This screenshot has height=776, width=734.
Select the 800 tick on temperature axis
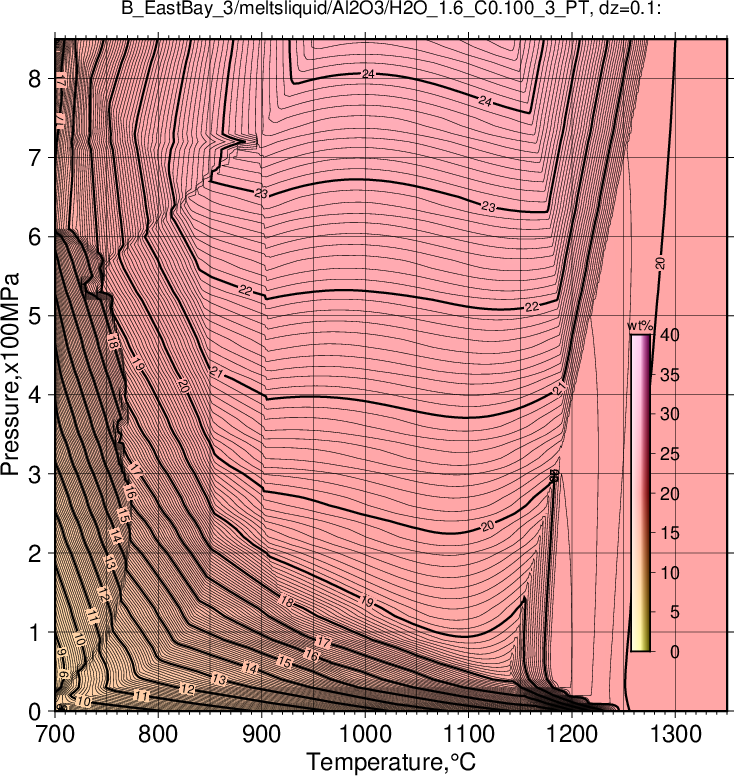(x=158, y=734)
